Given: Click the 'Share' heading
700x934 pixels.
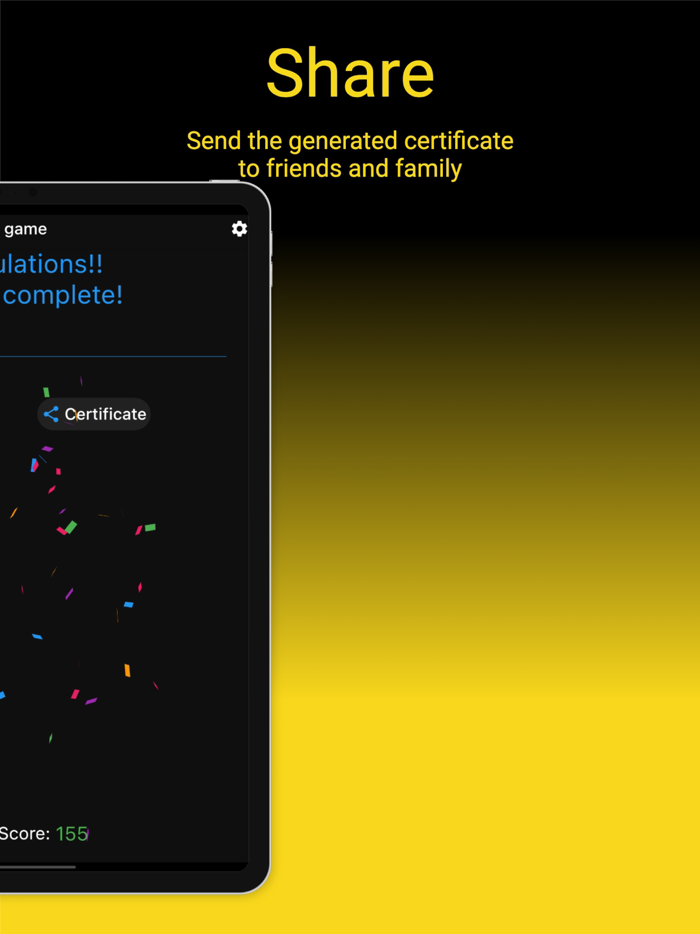Looking at the screenshot, I should click(350, 73).
